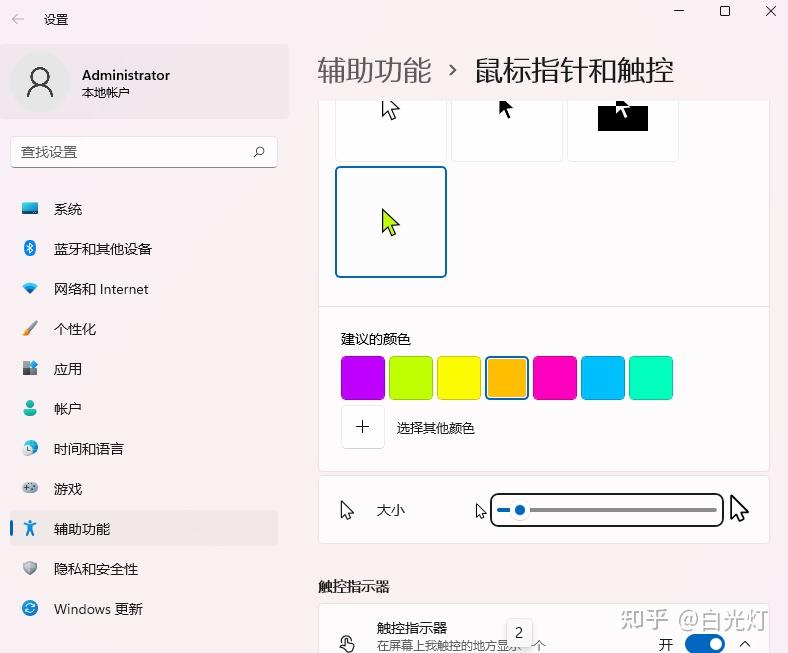Select the custom green pointer style

(x=391, y=222)
